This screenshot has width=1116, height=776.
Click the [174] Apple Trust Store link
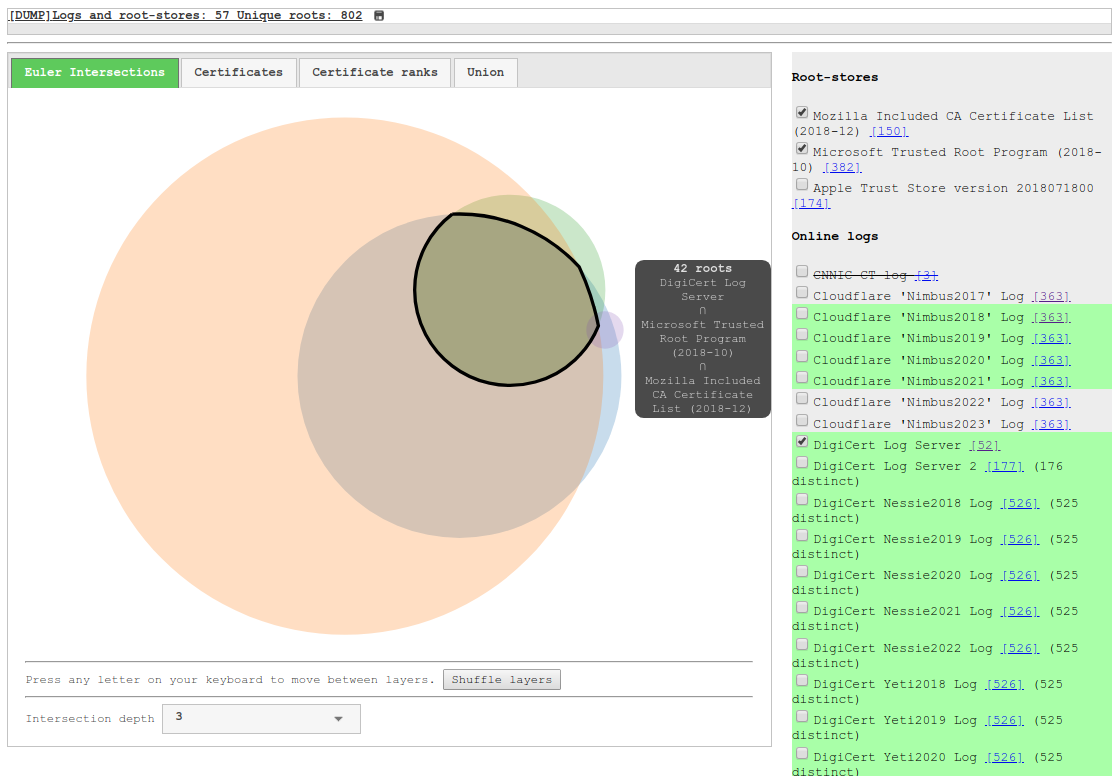(811, 204)
